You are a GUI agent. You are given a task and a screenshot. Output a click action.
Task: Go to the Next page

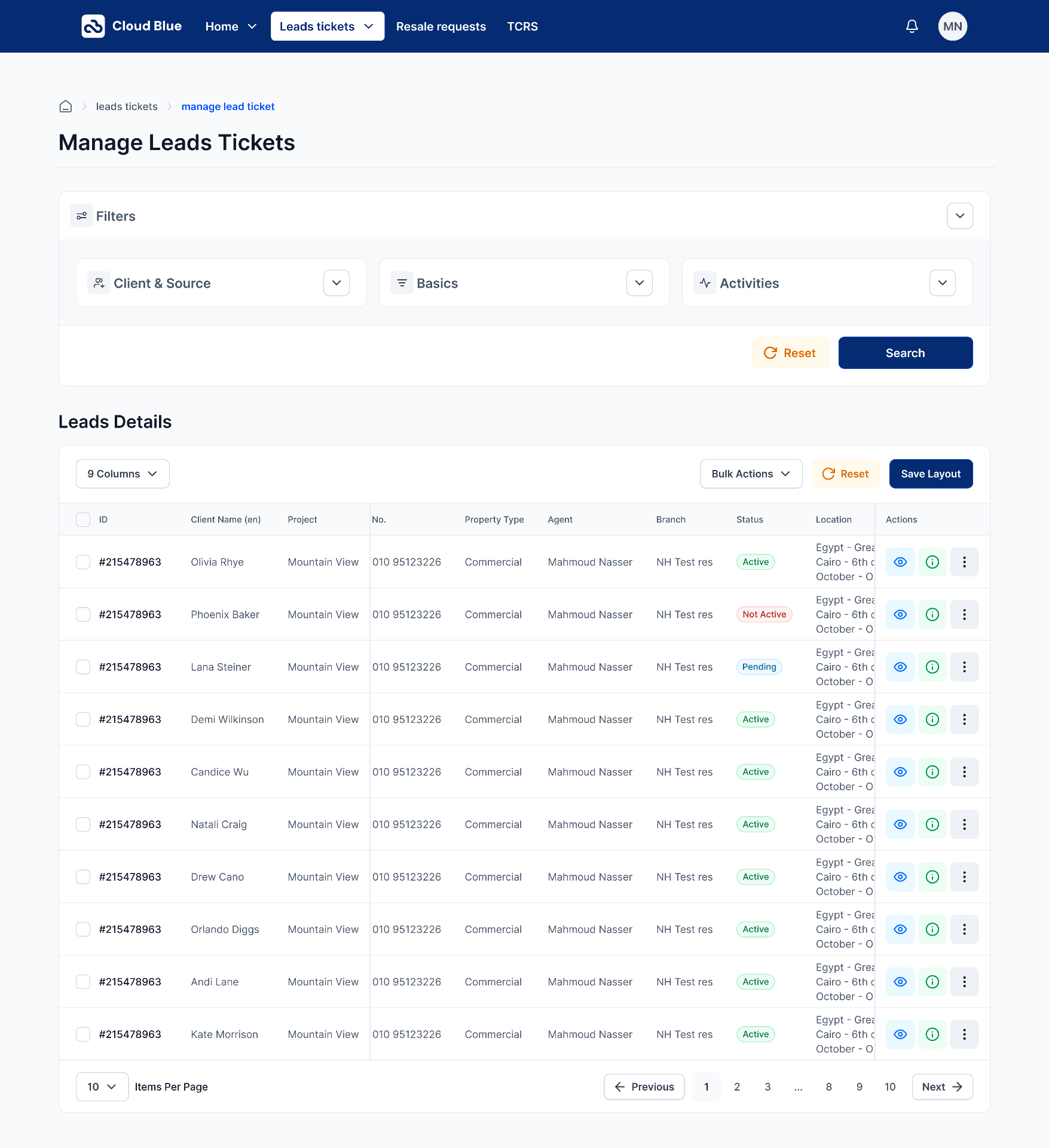(x=942, y=1086)
